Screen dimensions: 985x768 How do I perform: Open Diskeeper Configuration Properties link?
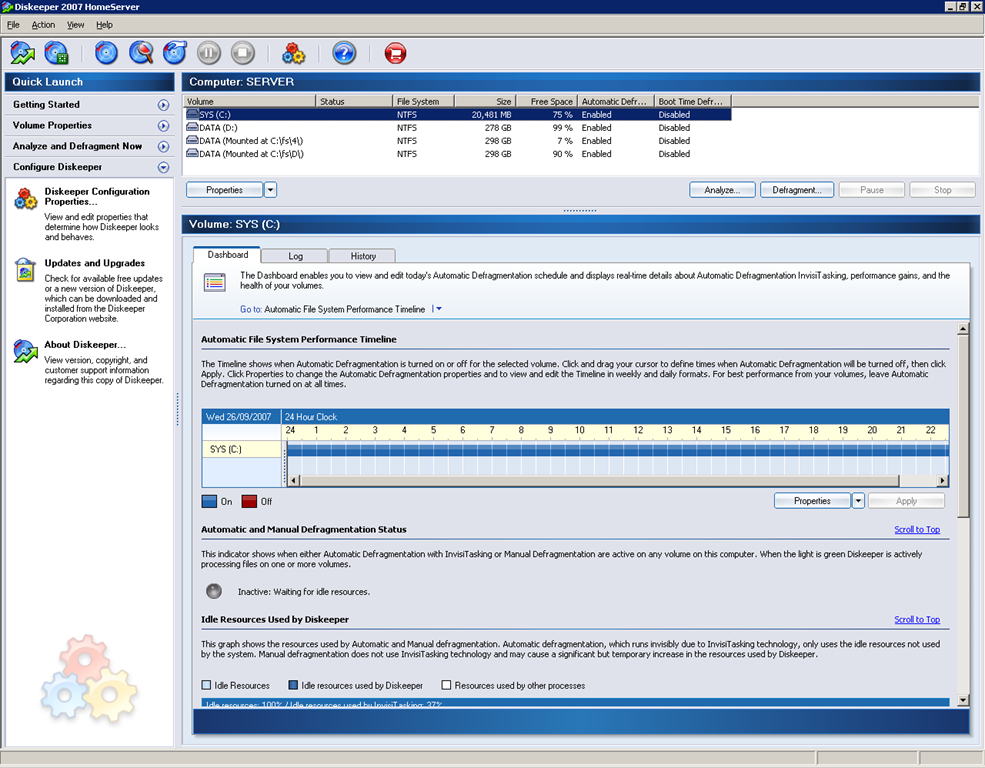pyautogui.click(x=97, y=197)
